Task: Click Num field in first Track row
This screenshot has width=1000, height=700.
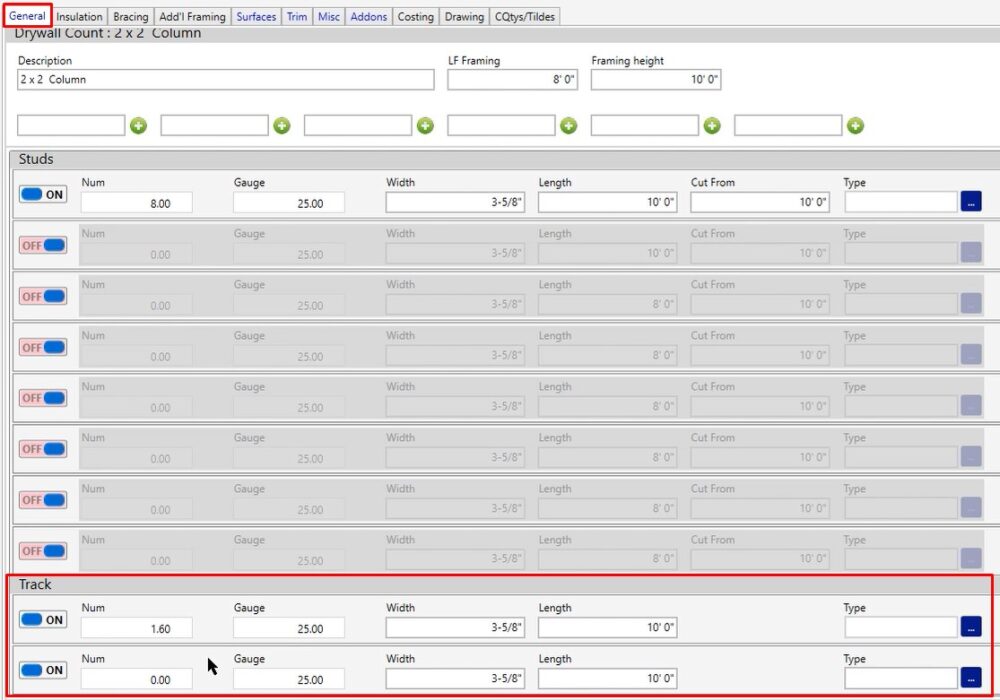Action: pyautogui.click(x=136, y=629)
